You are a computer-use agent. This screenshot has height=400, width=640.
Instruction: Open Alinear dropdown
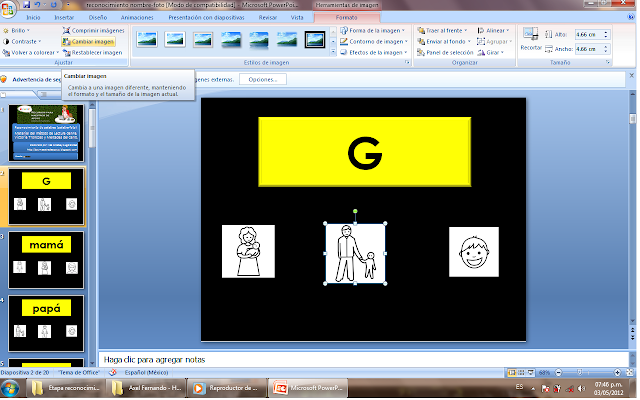pos(493,31)
